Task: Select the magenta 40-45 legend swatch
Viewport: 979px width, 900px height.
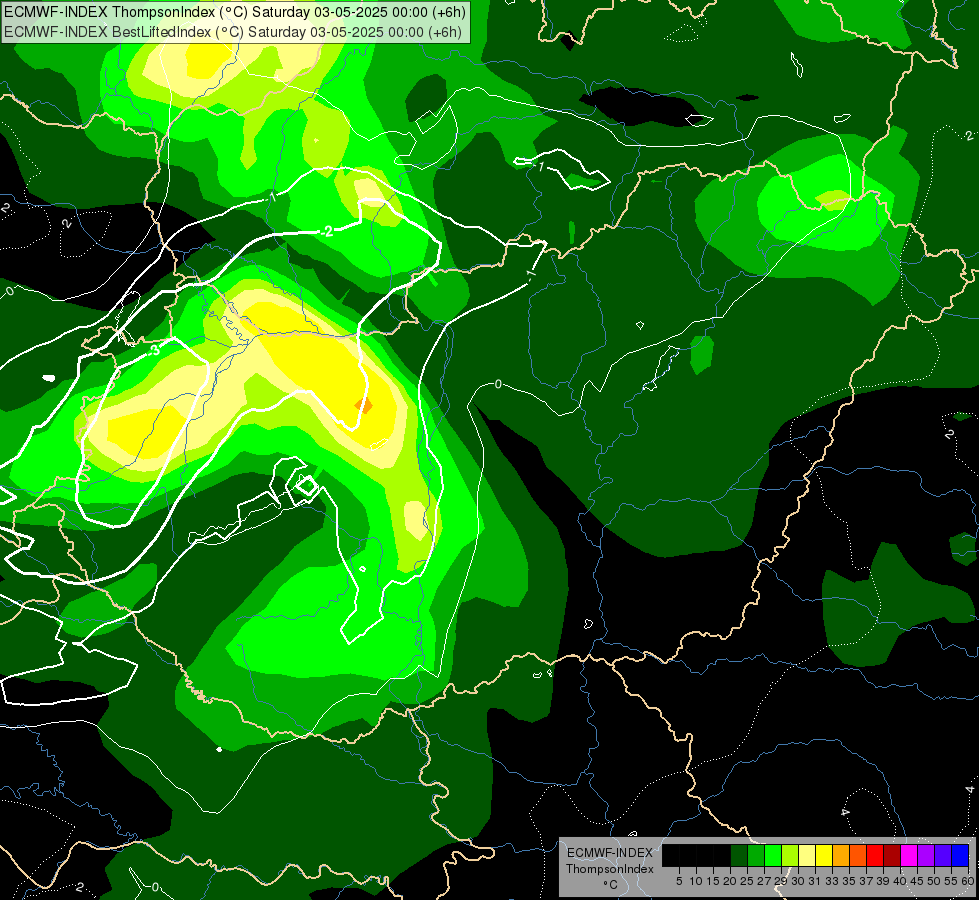Action: click(x=909, y=855)
